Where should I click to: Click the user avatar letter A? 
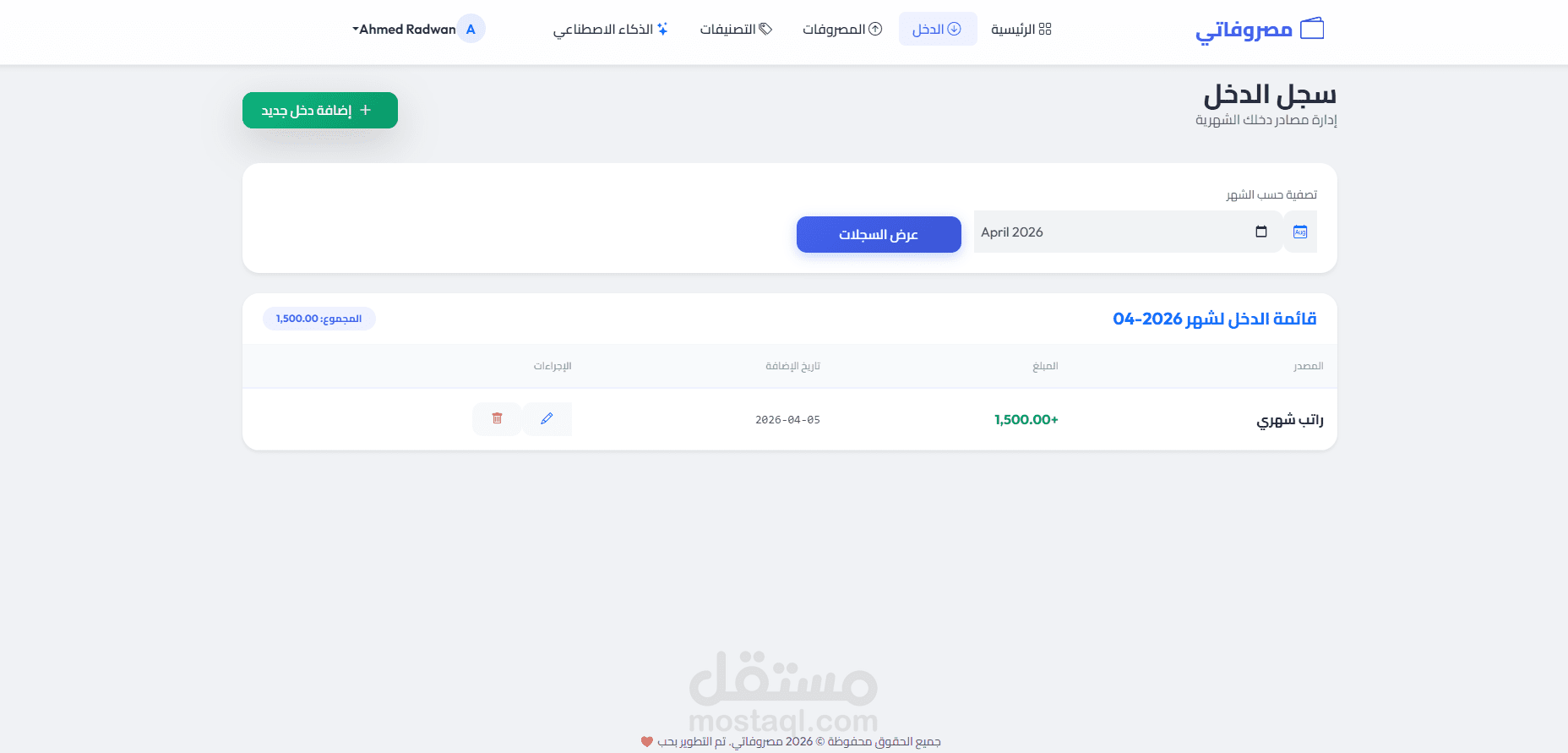[x=471, y=29]
